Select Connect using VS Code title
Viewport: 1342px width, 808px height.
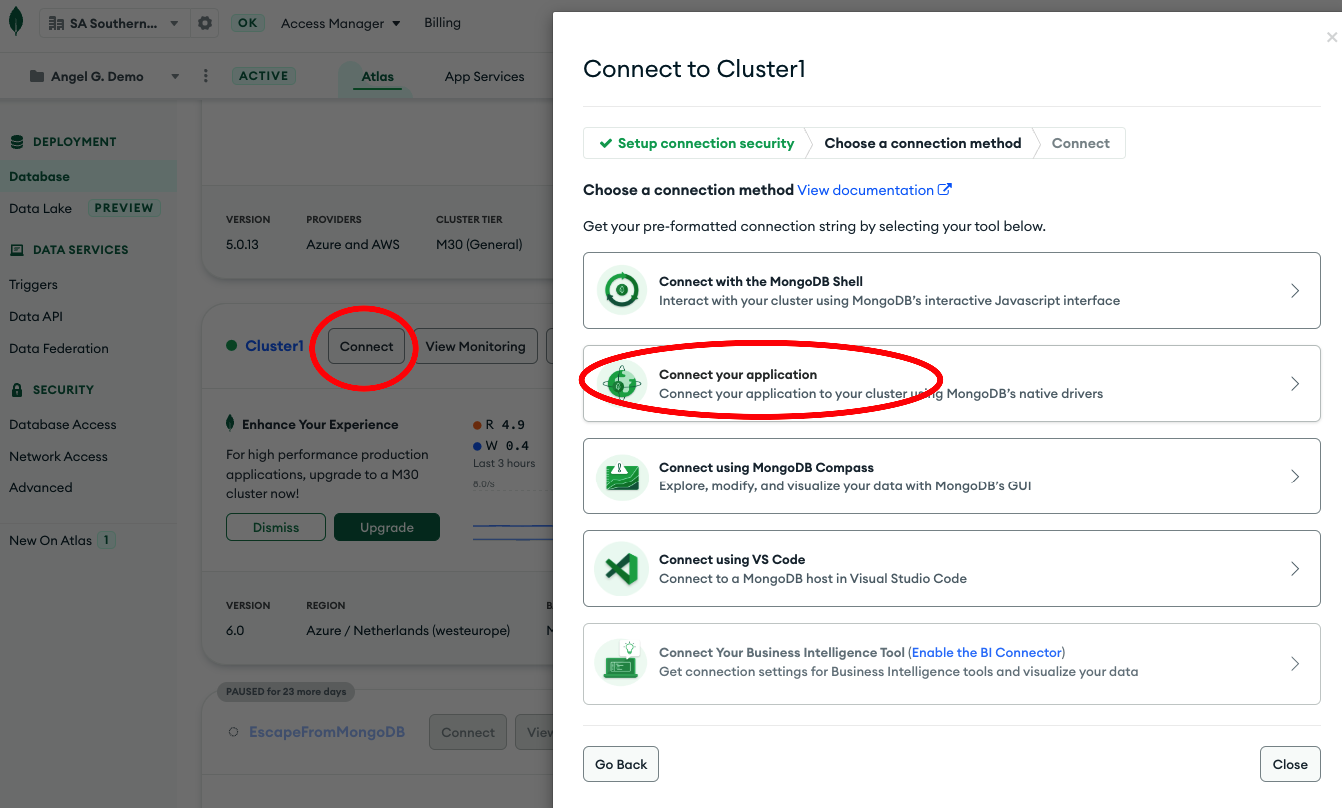tap(732, 560)
